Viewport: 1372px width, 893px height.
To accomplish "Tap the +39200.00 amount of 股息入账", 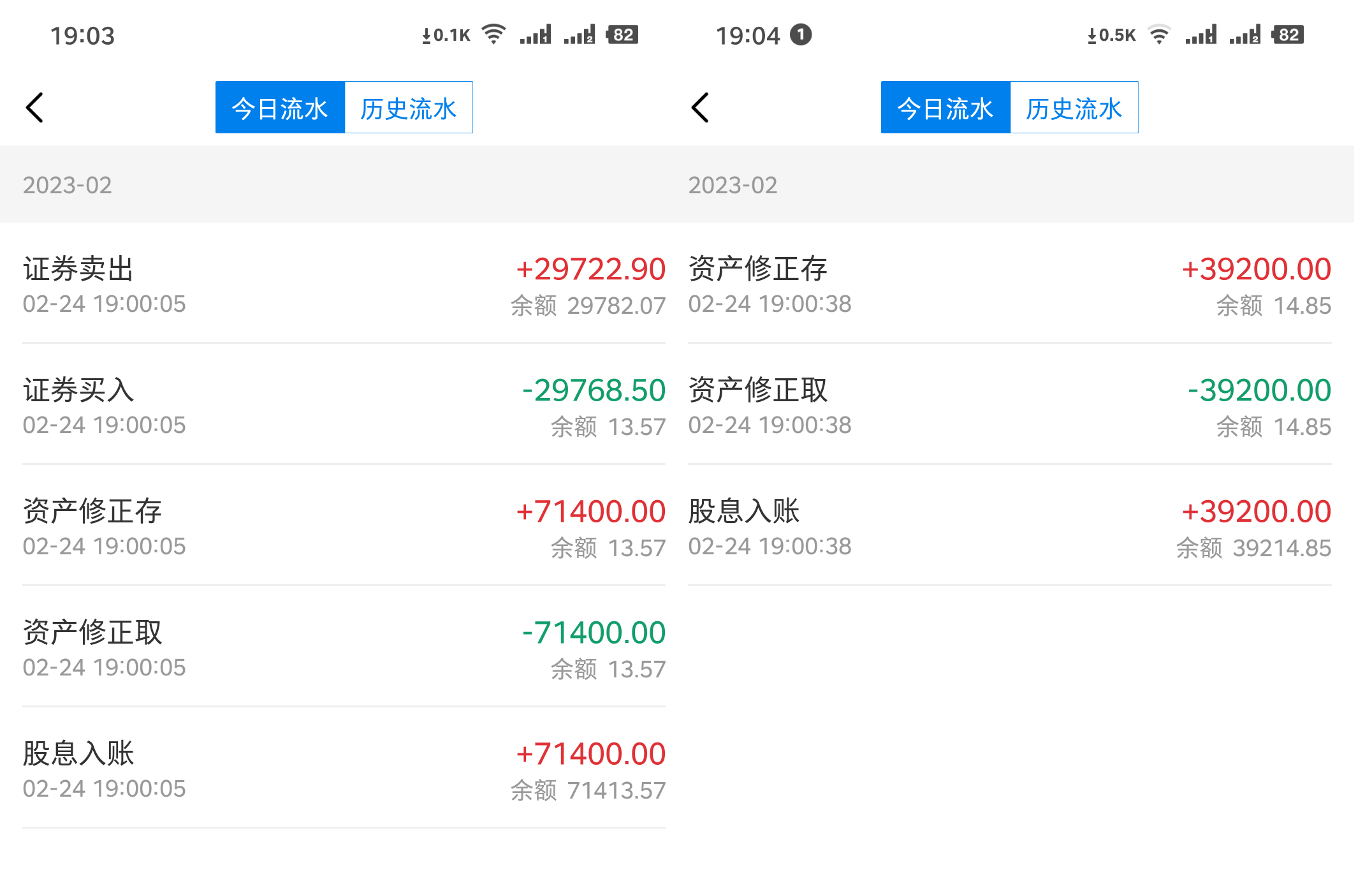I will (x=1256, y=512).
